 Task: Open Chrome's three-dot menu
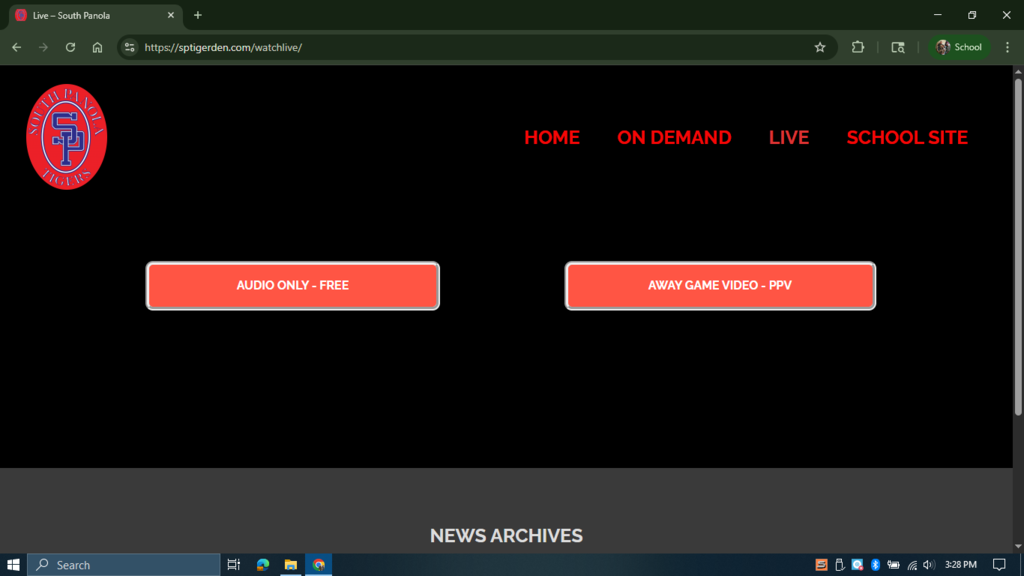pyautogui.click(x=1007, y=47)
